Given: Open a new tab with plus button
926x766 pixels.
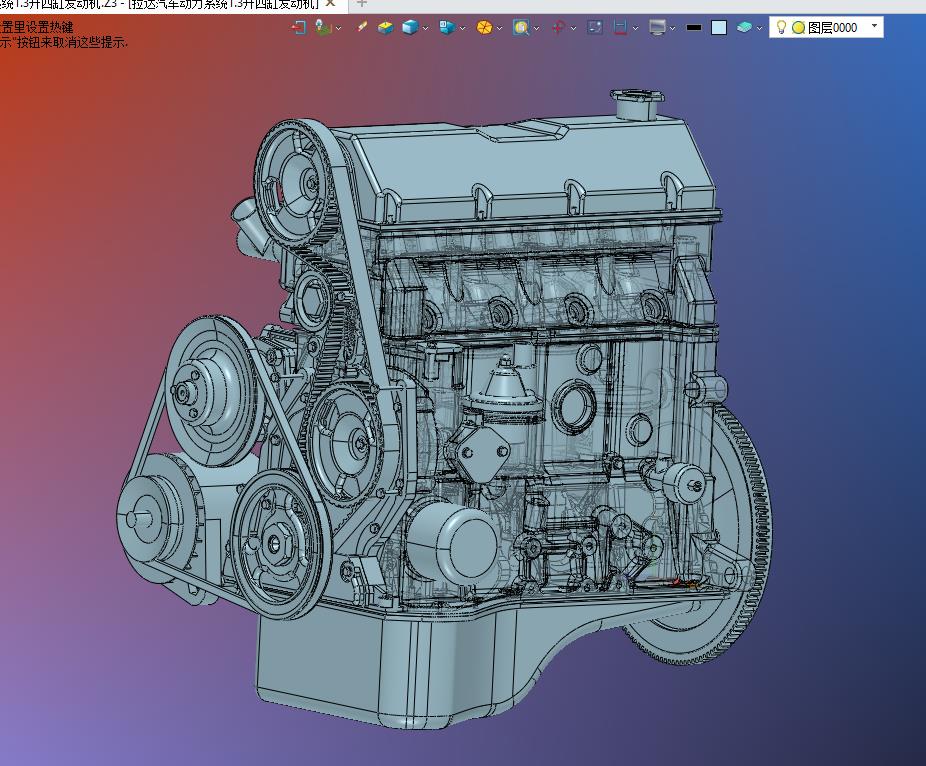Looking at the screenshot, I should tap(362, 4).
